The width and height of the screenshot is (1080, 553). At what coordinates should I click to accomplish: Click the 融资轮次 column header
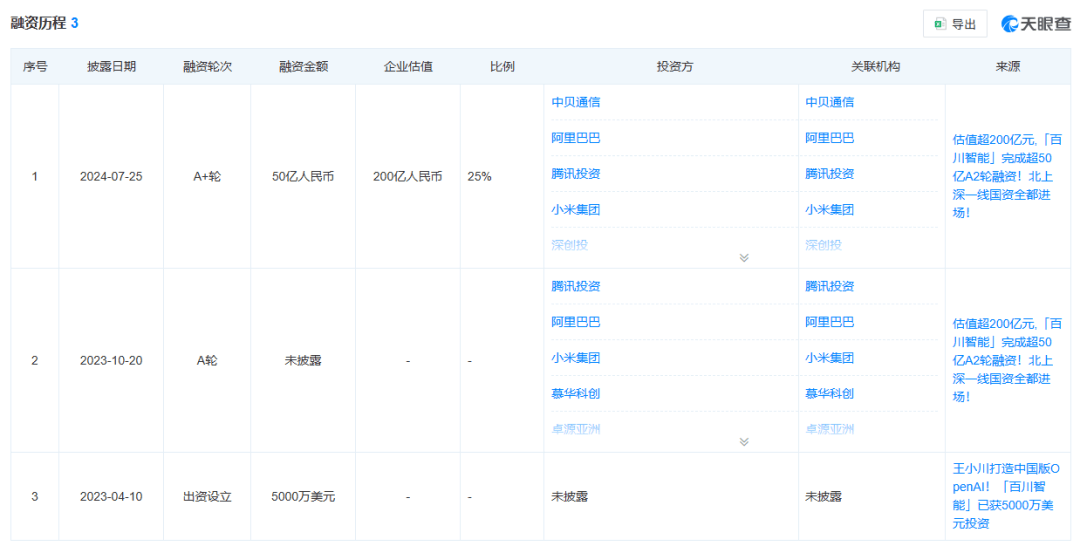point(207,67)
